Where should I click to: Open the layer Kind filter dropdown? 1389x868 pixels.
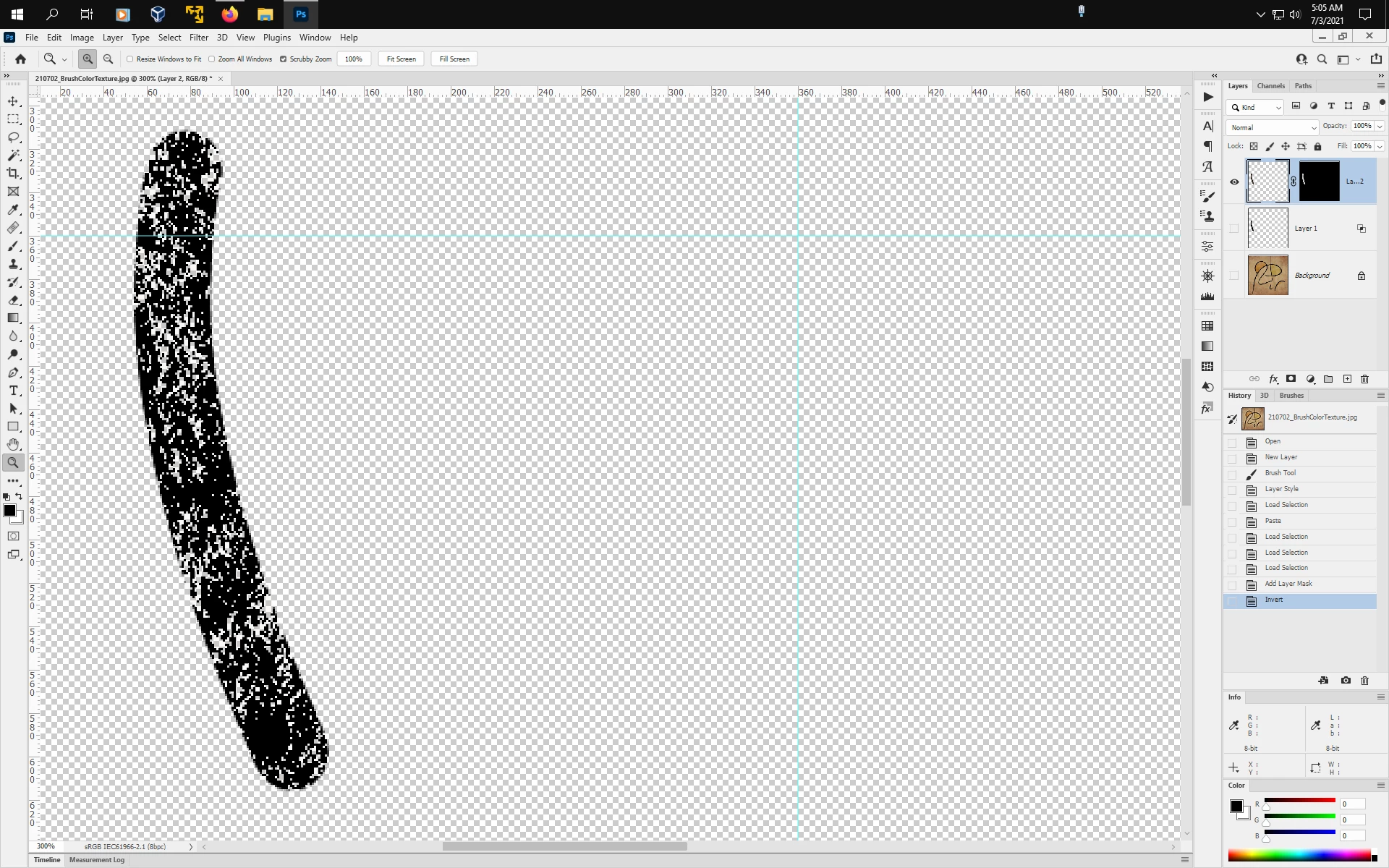(1257, 107)
